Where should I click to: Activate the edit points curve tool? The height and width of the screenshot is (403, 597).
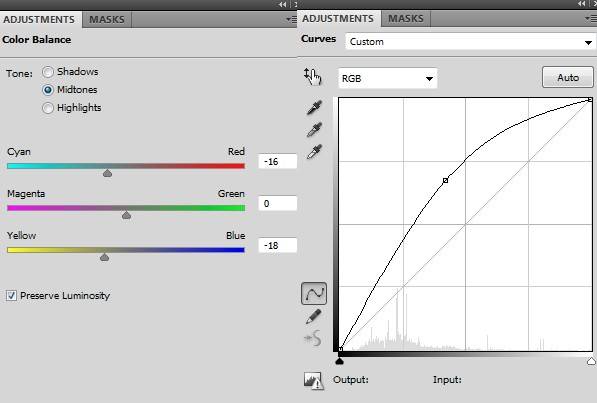(x=314, y=293)
